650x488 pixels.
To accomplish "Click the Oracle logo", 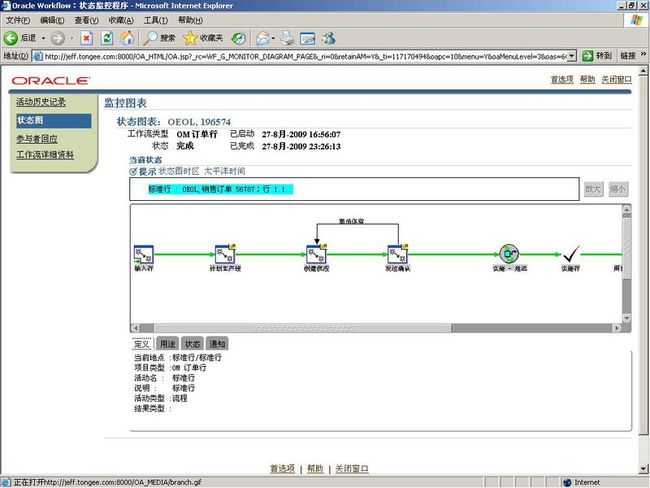I will click(x=51, y=81).
